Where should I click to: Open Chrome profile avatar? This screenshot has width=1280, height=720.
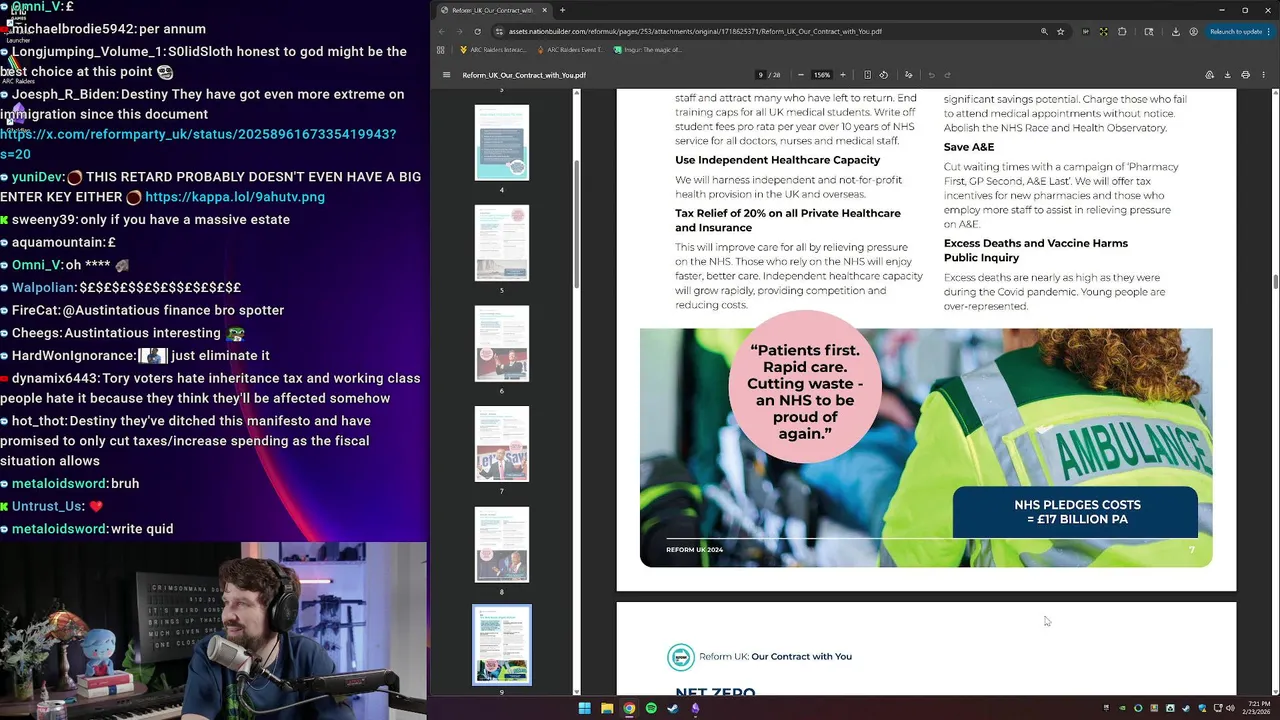pos(1193,31)
